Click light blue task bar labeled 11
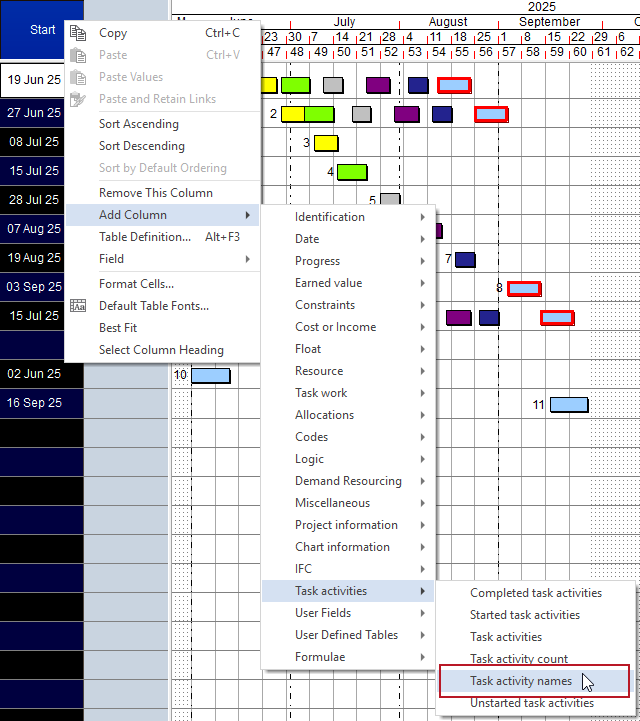 [569, 405]
